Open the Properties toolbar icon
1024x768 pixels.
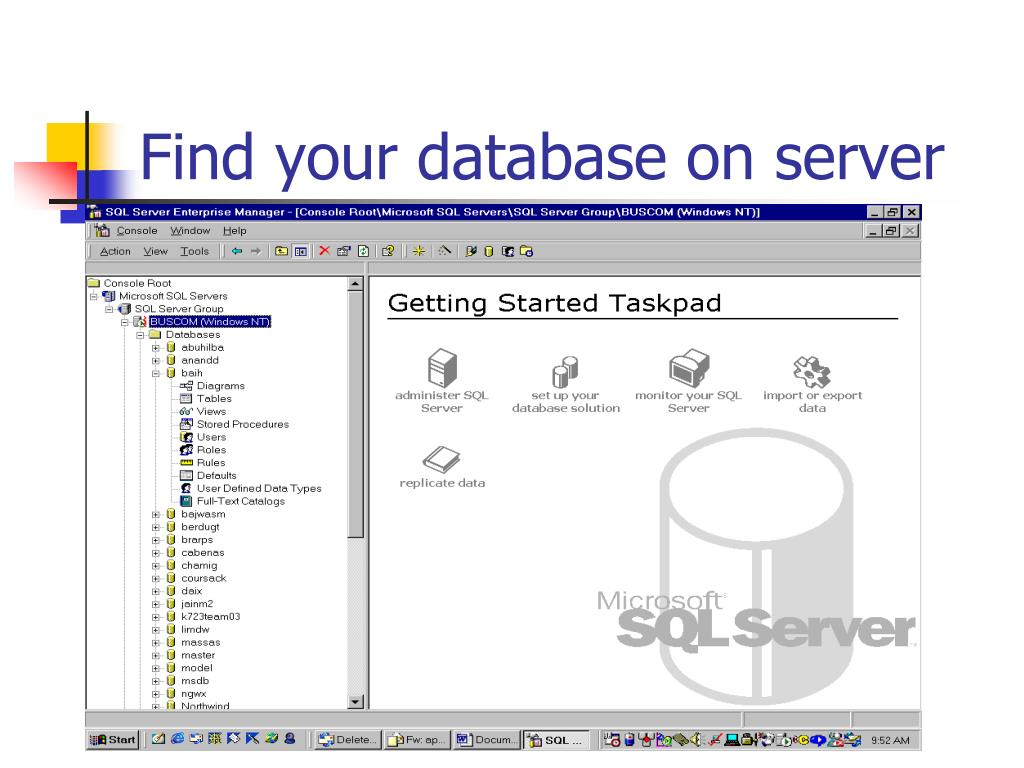tap(344, 251)
